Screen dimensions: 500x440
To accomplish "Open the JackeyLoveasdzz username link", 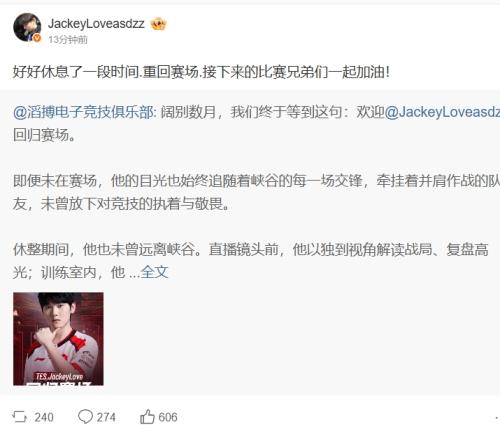I will pyautogui.click(x=96, y=24).
